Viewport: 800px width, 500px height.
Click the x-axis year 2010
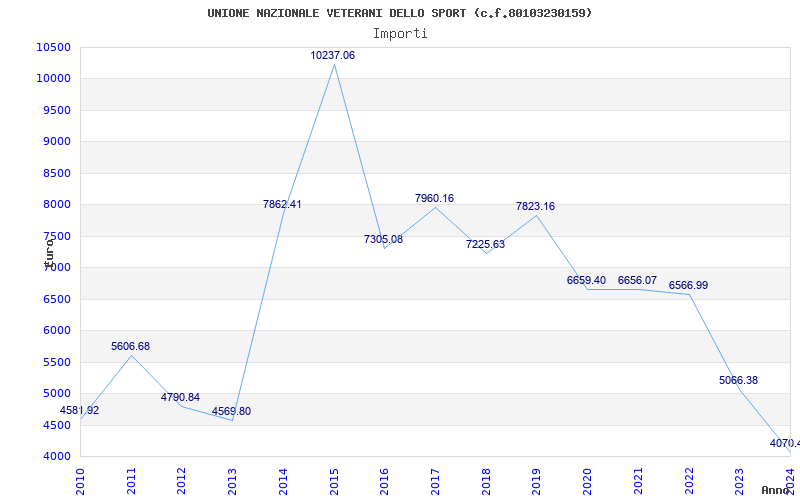tap(80, 481)
